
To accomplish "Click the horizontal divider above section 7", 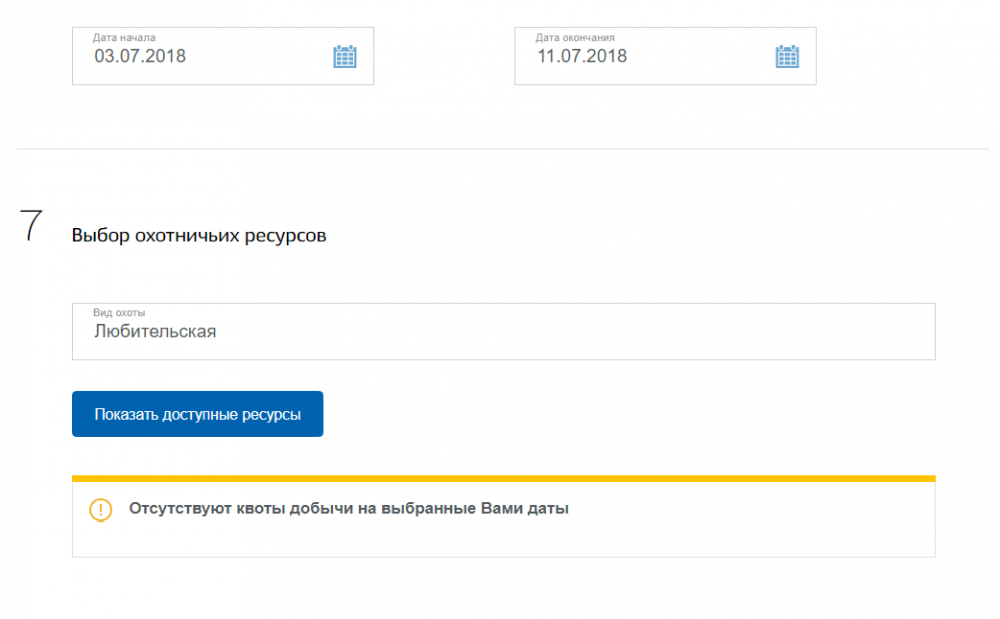I will (x=503, y=149).
